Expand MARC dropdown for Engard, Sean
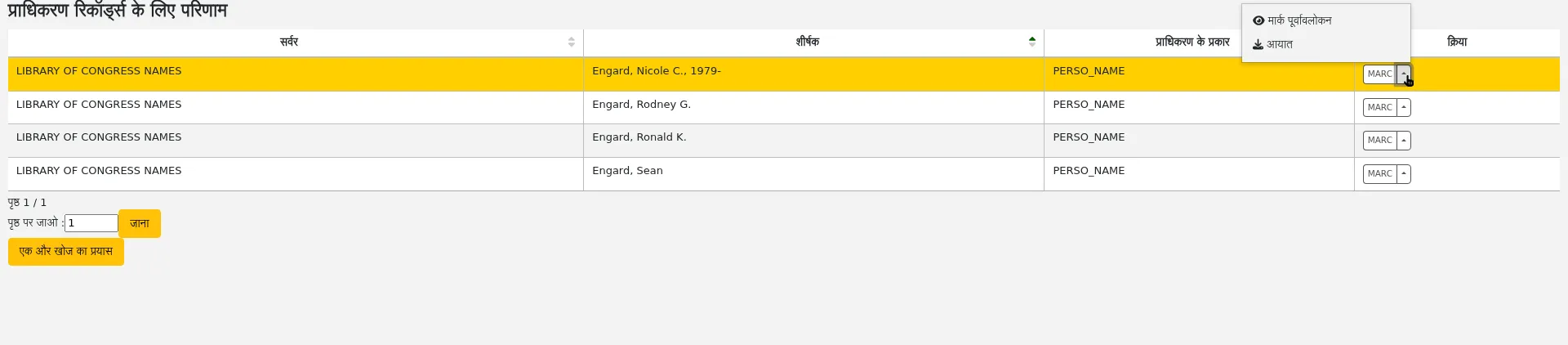Image resolution: width=1568 pixels, height=345 pixels. [1404, 174]
